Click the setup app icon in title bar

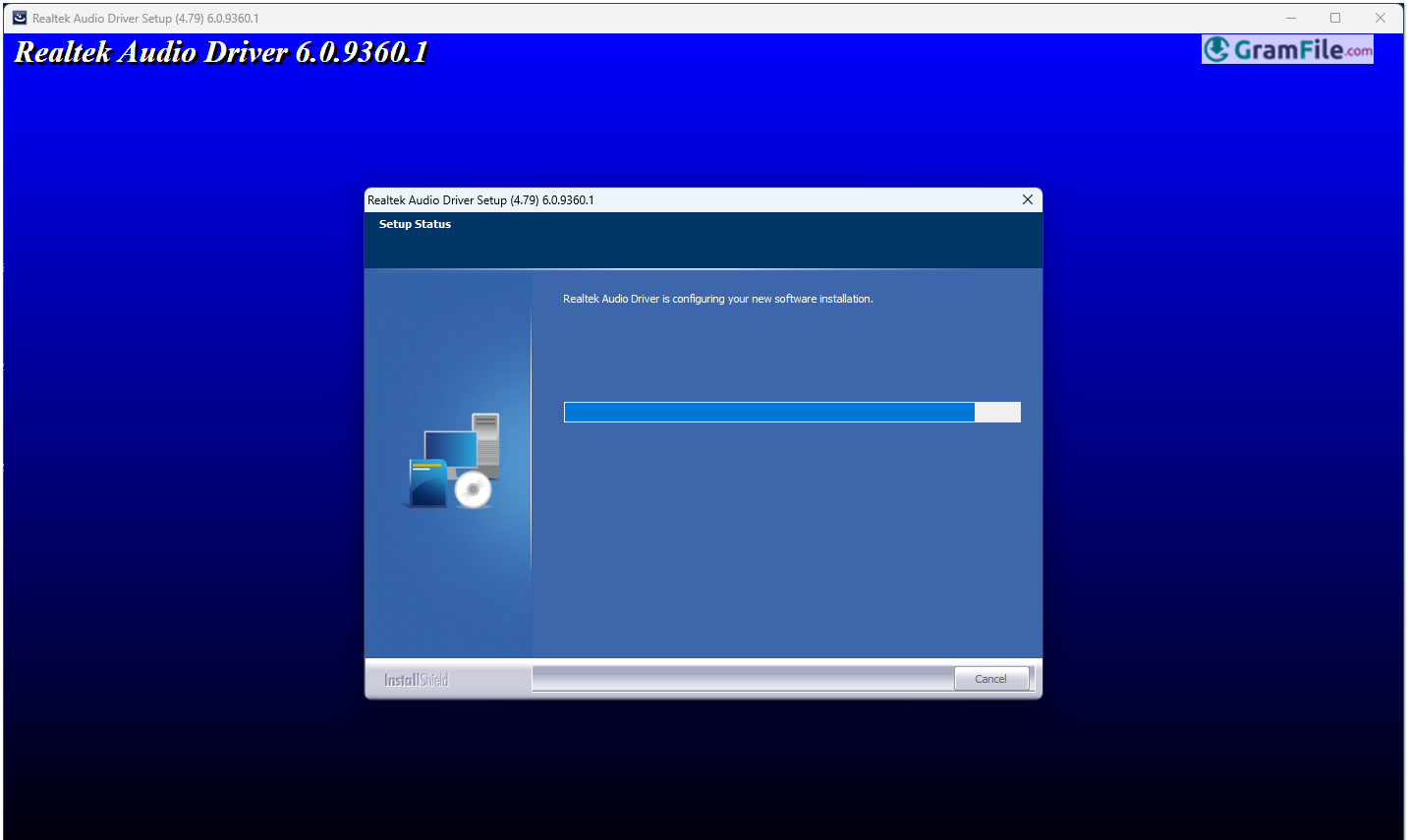[x=20, y=18]
